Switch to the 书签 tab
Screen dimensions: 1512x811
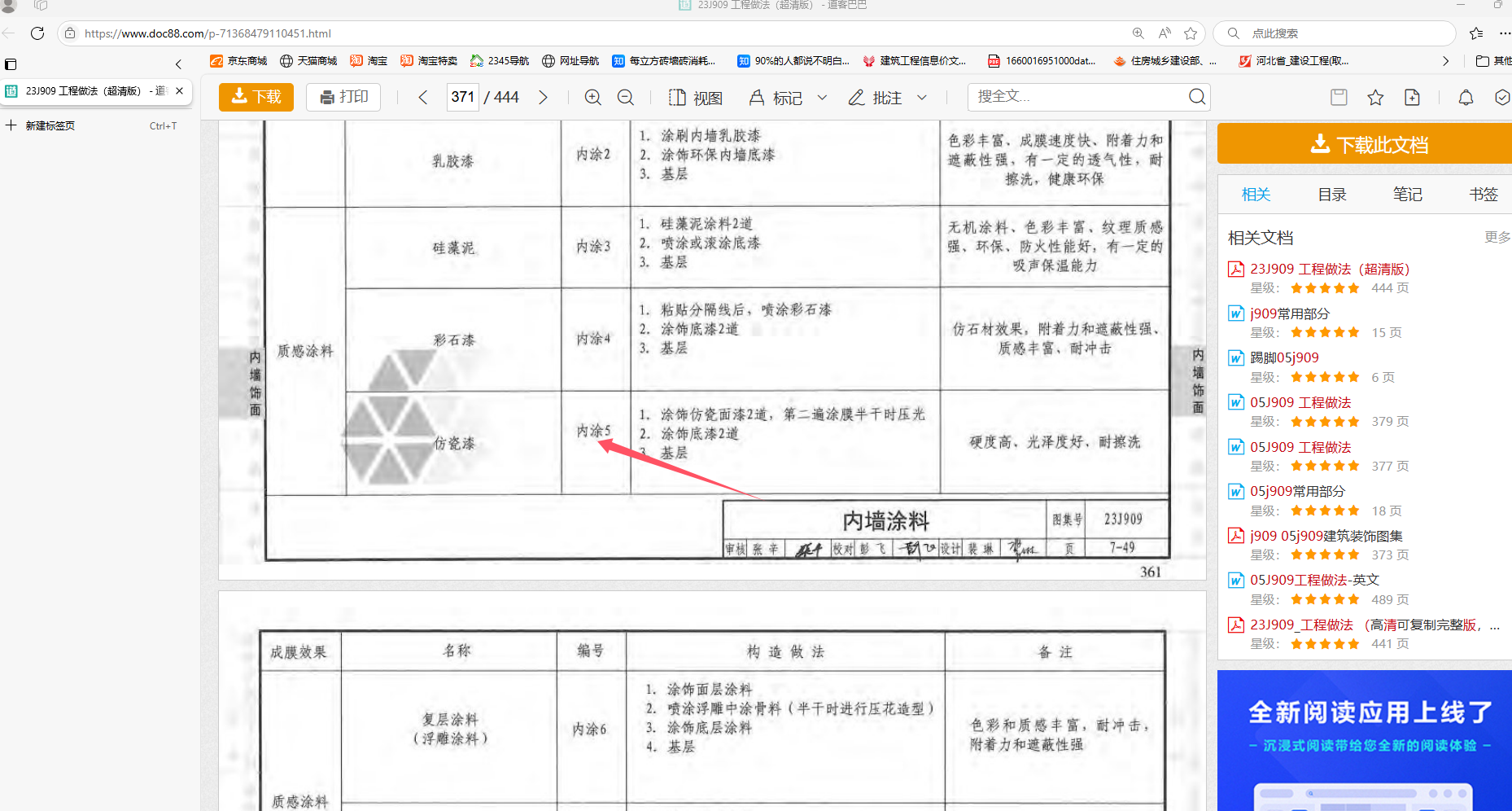click(x=1483, y=194)
